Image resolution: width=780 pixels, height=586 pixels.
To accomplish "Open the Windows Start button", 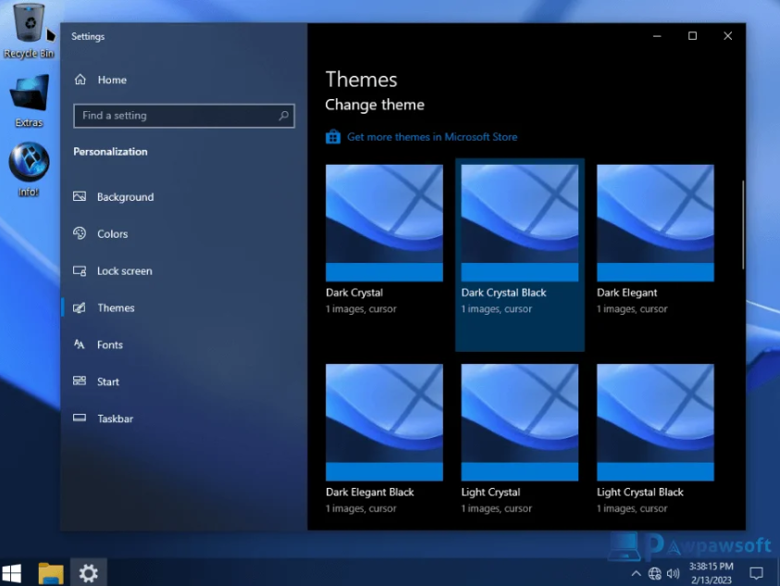I will [x=11, y=573].
